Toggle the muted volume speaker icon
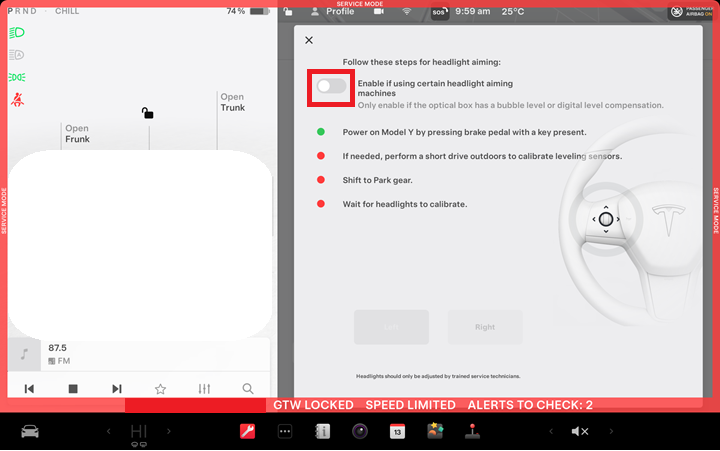The height and width of the screenshot is (451, 720). click(579, 431)
